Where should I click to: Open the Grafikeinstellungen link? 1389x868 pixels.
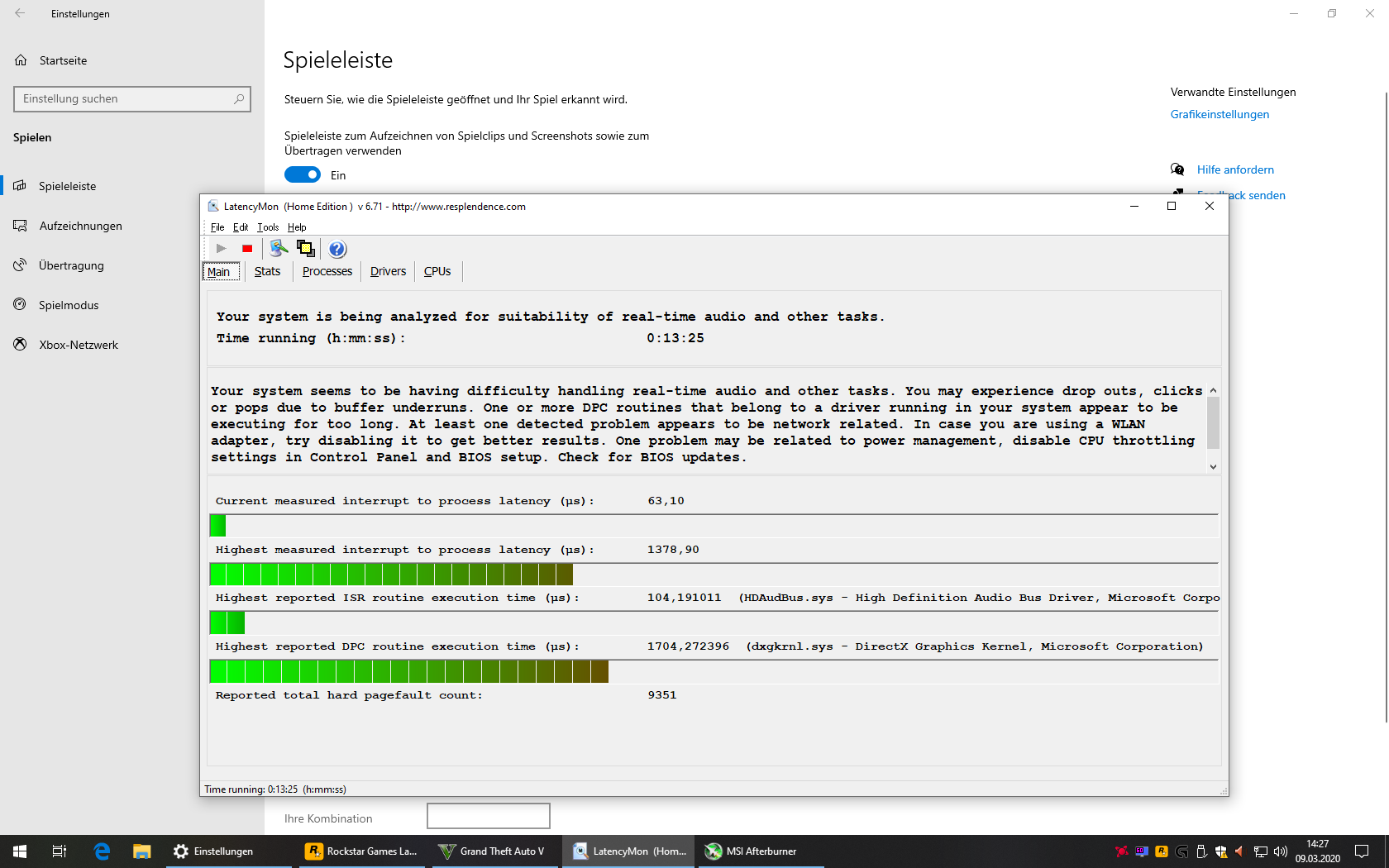click(x=1220, y=114)
